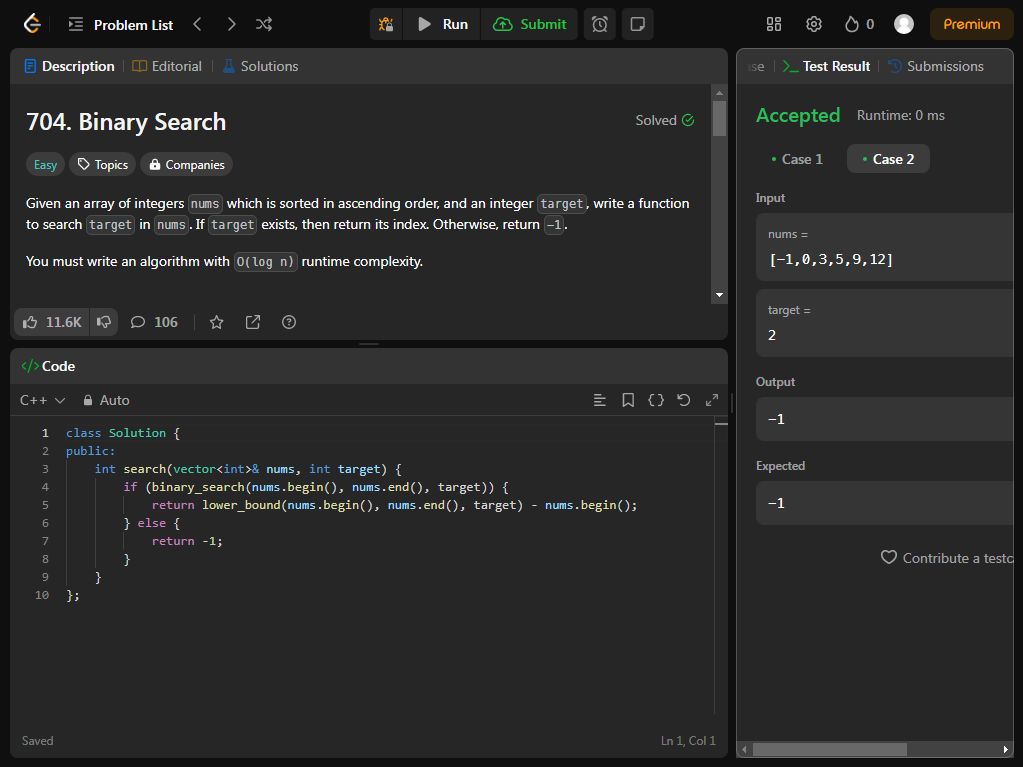Select Case 2 test case
This screenshot has height=767, width=1023.
click(888, 159)
